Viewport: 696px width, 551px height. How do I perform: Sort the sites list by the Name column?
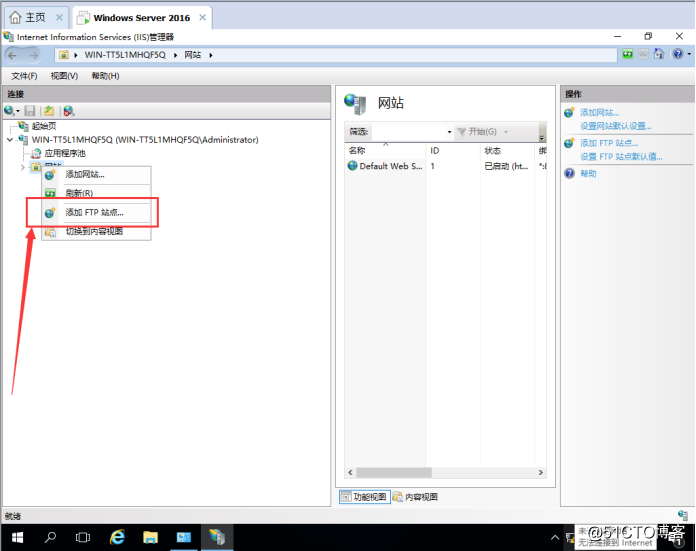pyautogui.click(x=384, y=151)
